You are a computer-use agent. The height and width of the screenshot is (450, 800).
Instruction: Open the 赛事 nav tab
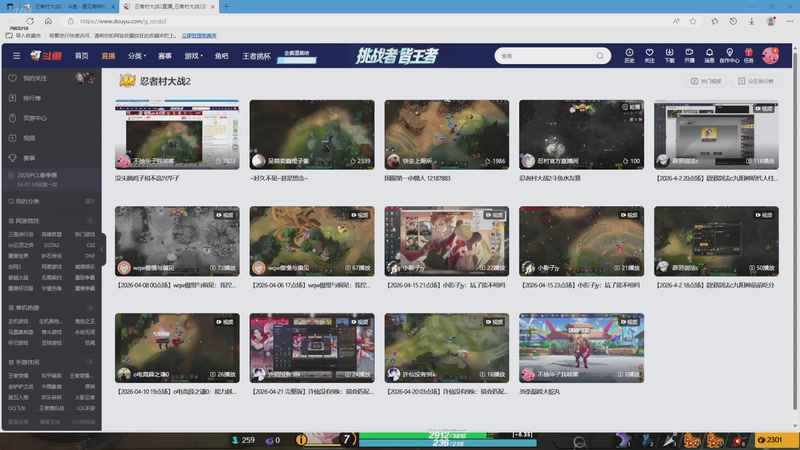pos(165,56)
